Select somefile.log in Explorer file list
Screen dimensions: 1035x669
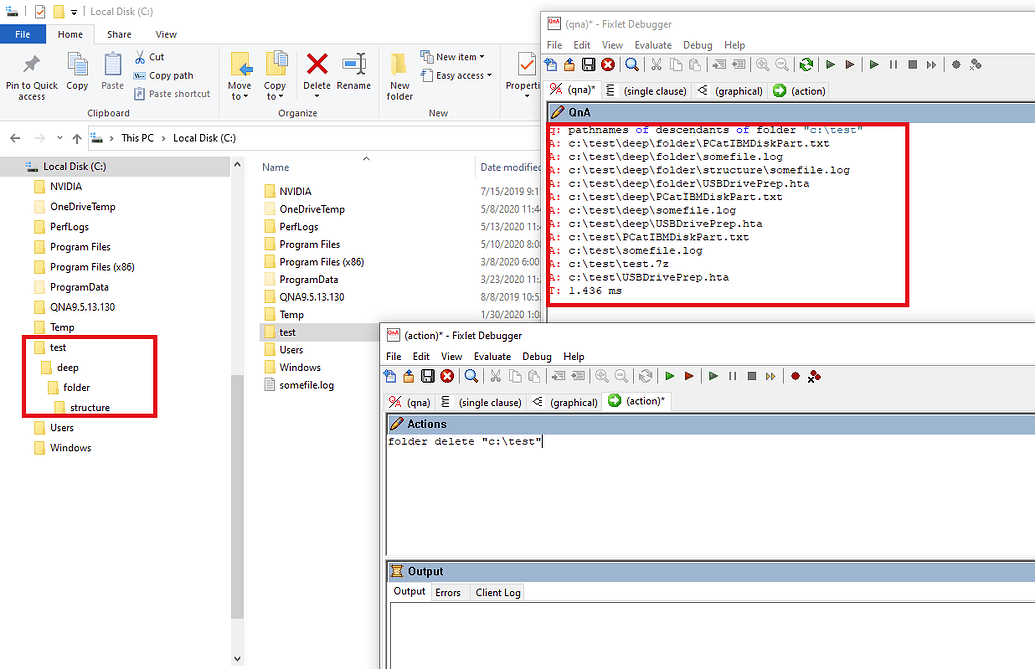point(306,385)
